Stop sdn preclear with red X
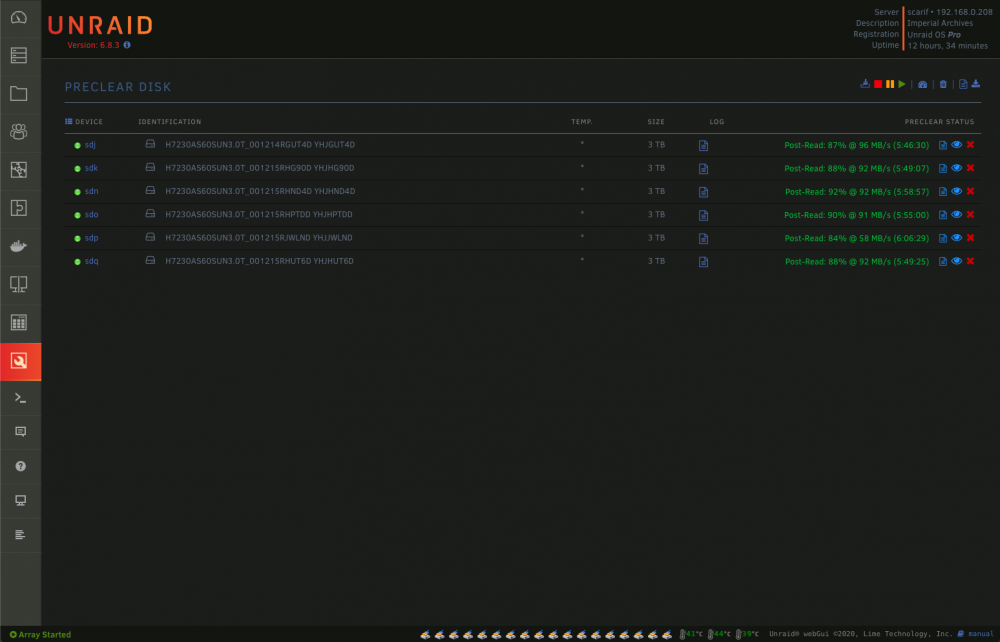This screenshot has height=642, width=1000. 971,191
